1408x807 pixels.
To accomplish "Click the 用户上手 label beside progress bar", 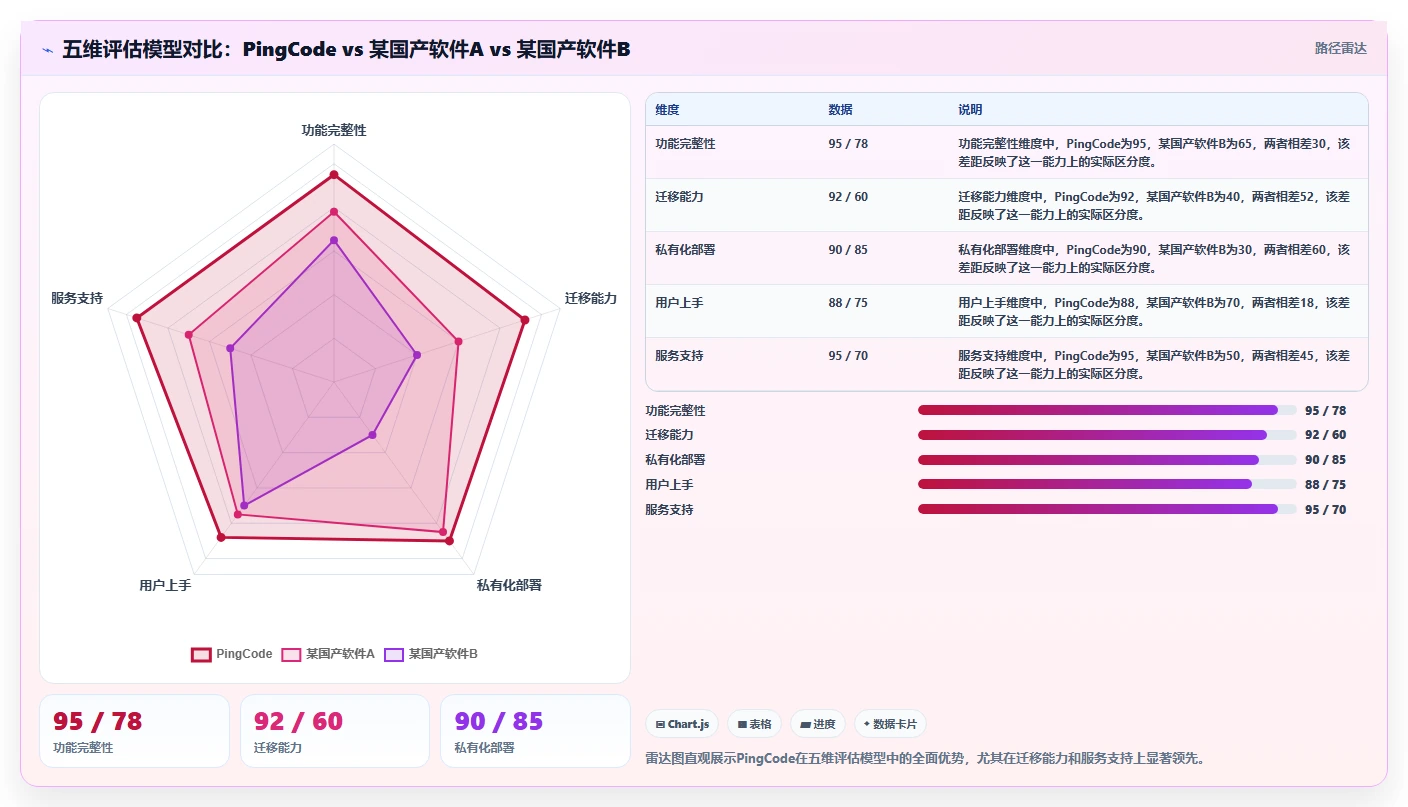I will point(669,485).
